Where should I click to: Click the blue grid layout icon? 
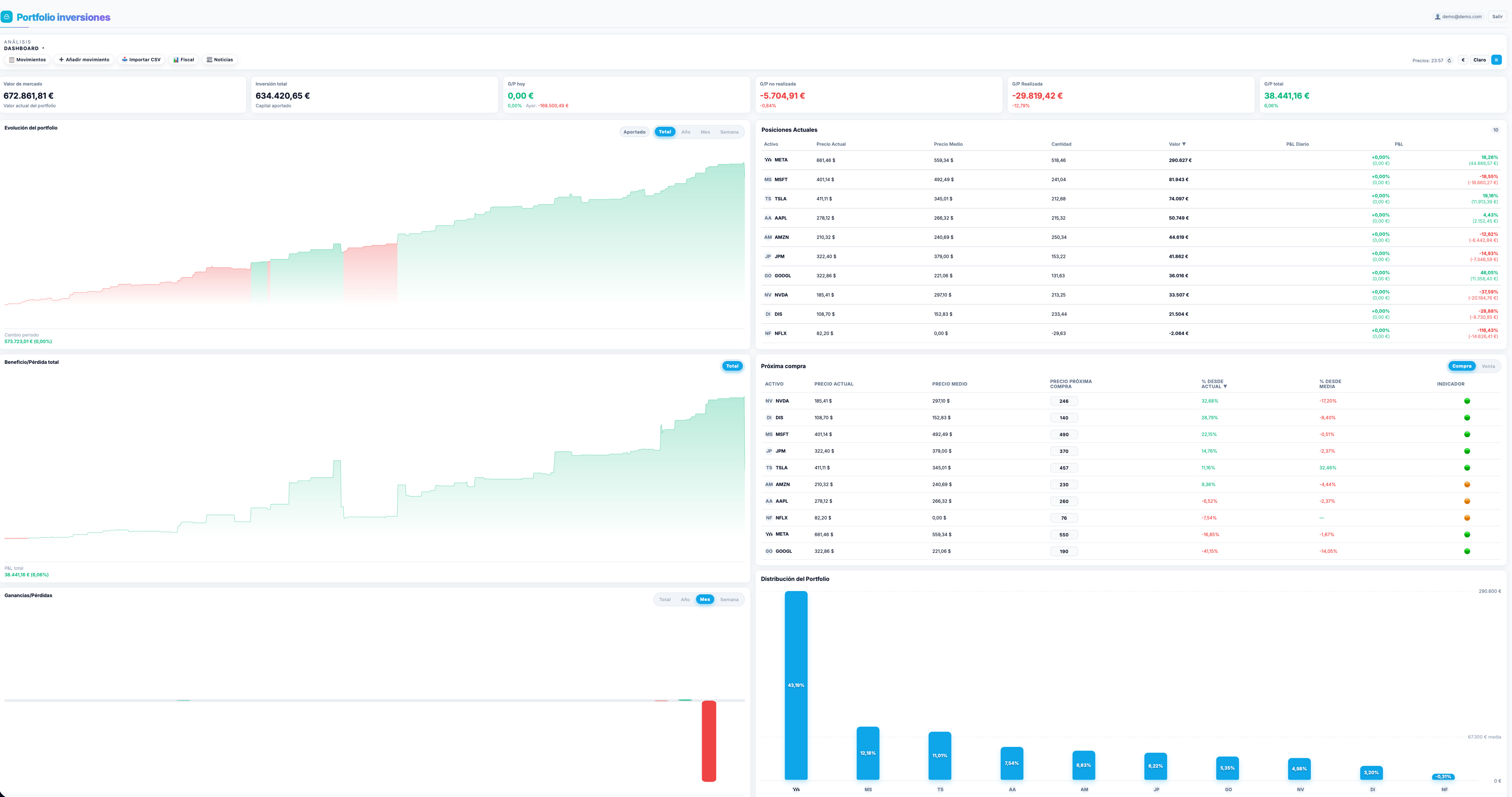[1496, 60]
